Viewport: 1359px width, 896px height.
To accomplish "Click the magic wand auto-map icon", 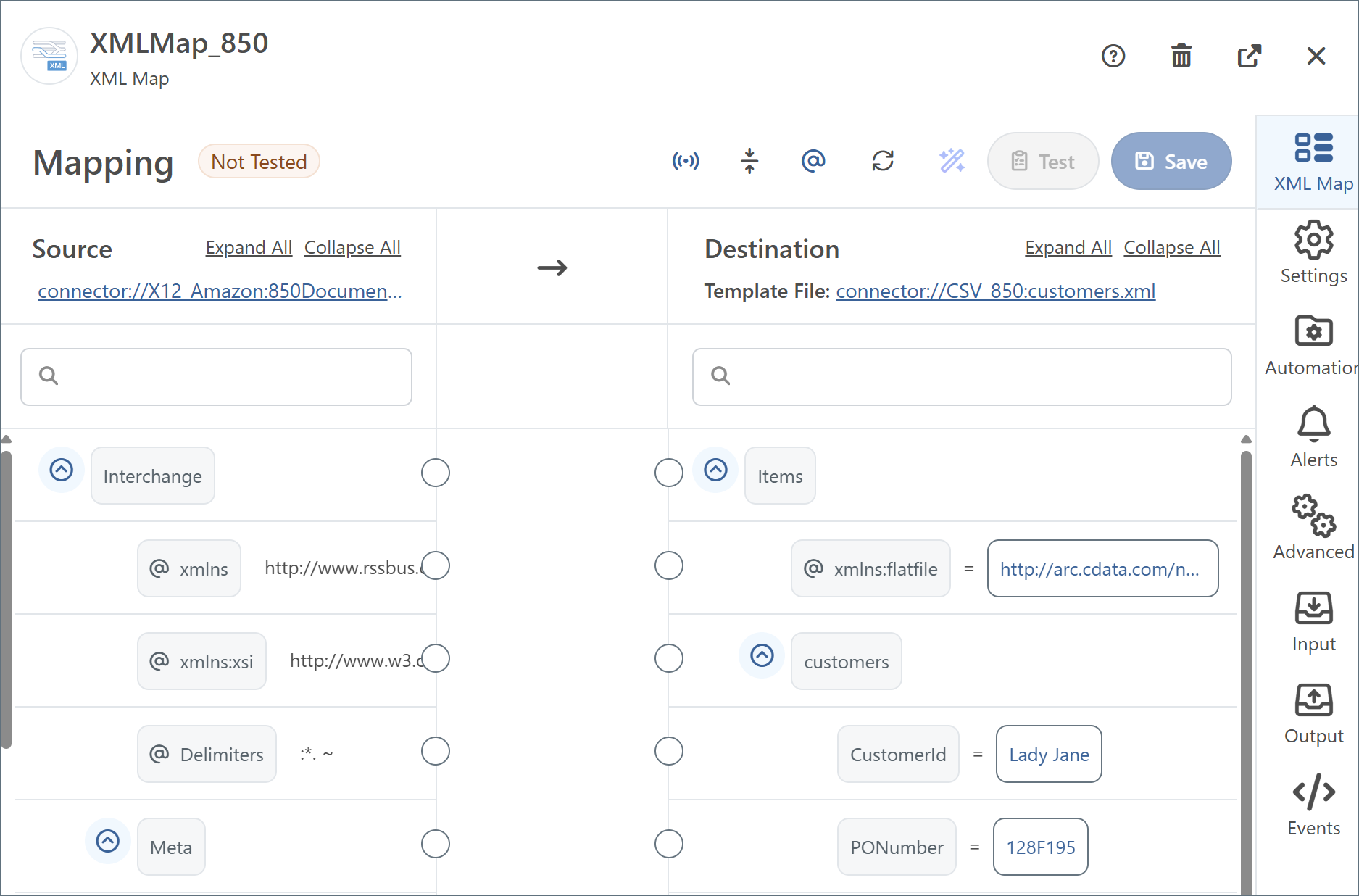I will 952,161.
